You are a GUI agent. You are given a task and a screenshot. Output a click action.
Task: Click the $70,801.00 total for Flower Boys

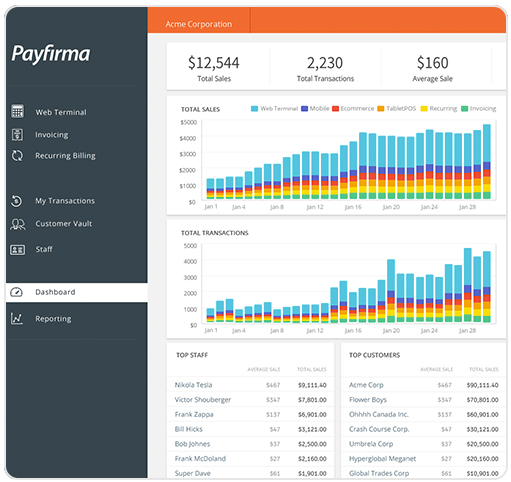pos(483,400)
